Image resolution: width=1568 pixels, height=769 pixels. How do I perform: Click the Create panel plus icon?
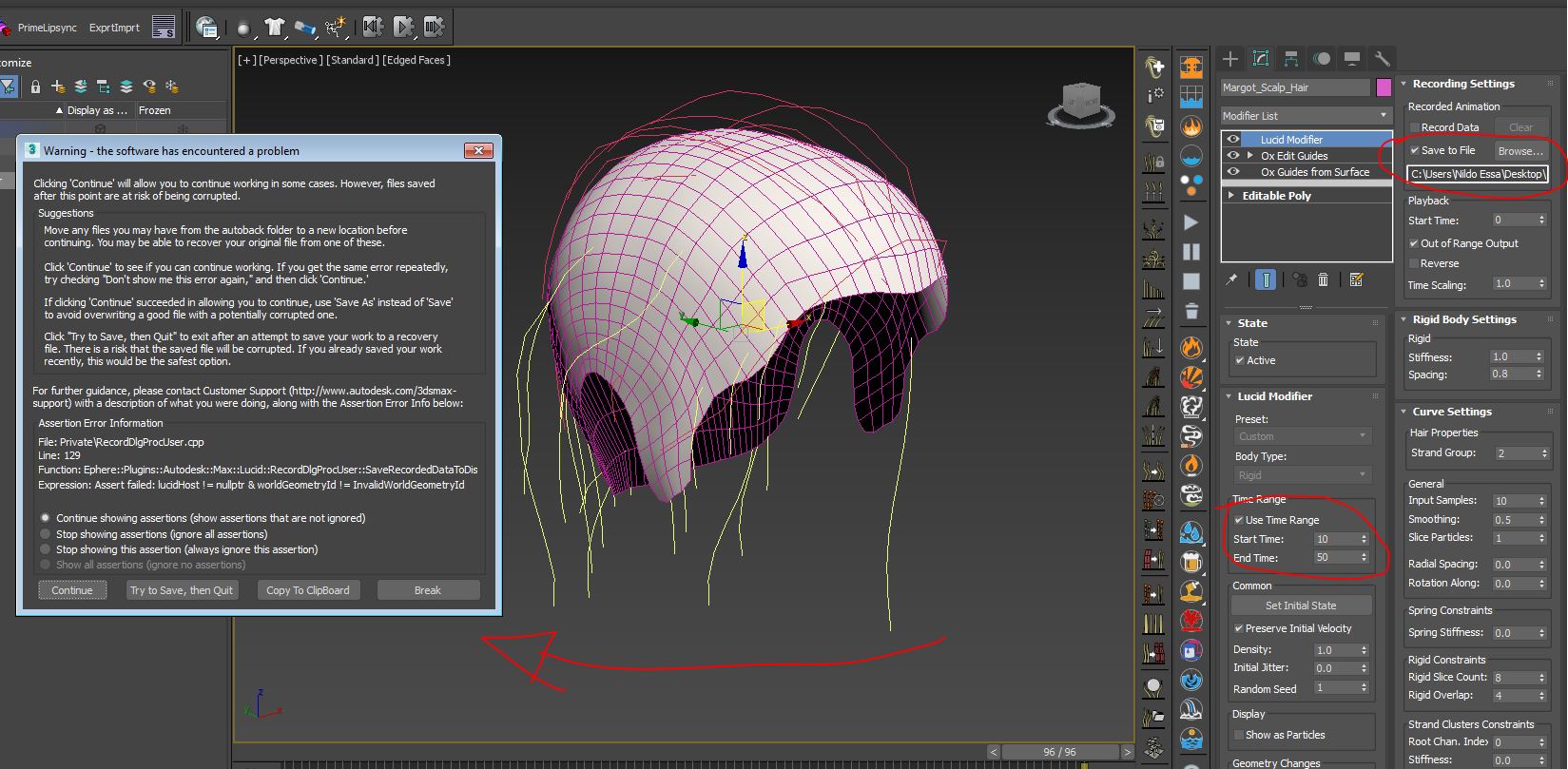click(1229, 59)
